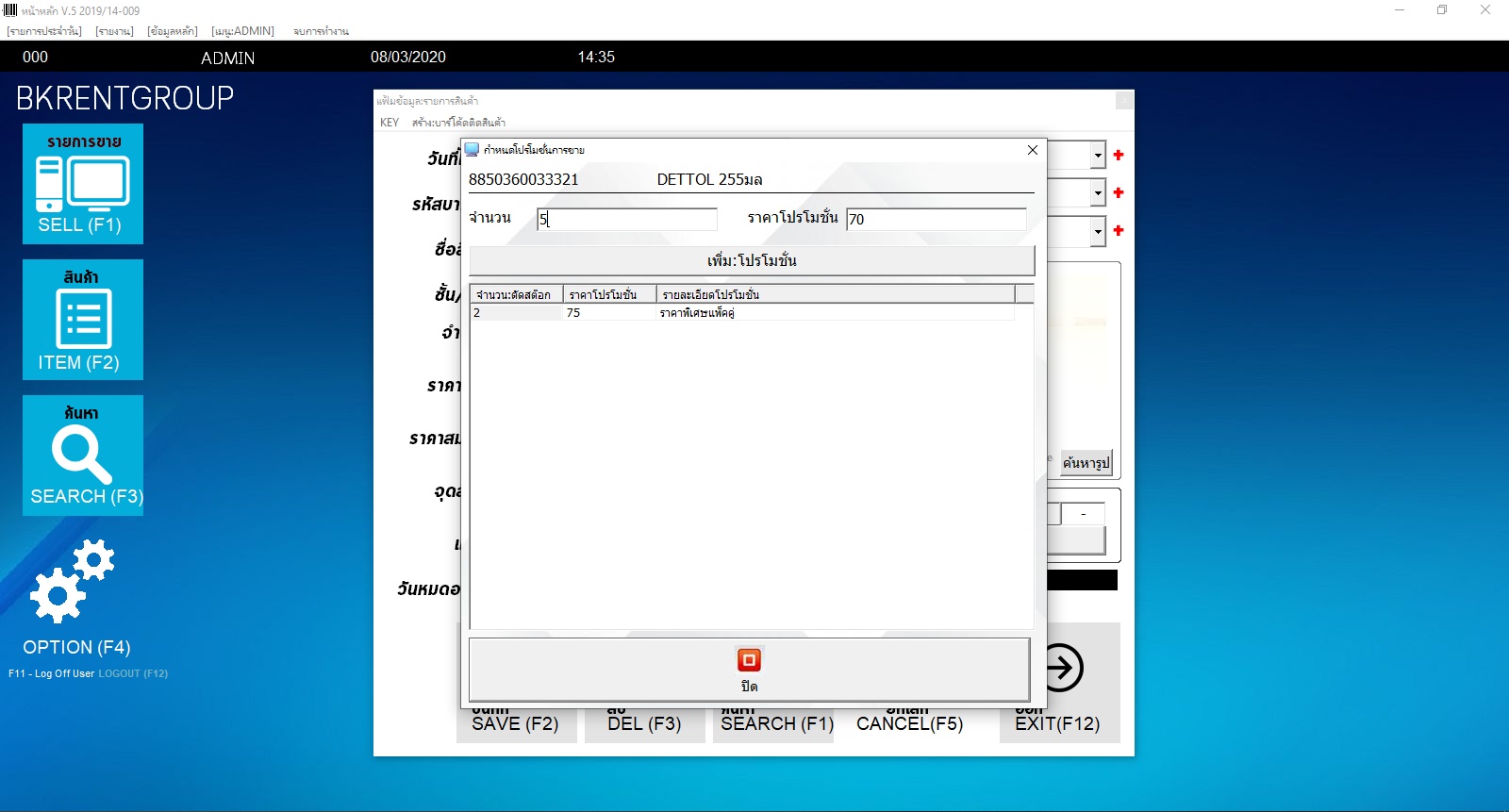Open the จบการทำงาน menu
This screenshot has width=1509, height=812.
[x=321, y=31]
